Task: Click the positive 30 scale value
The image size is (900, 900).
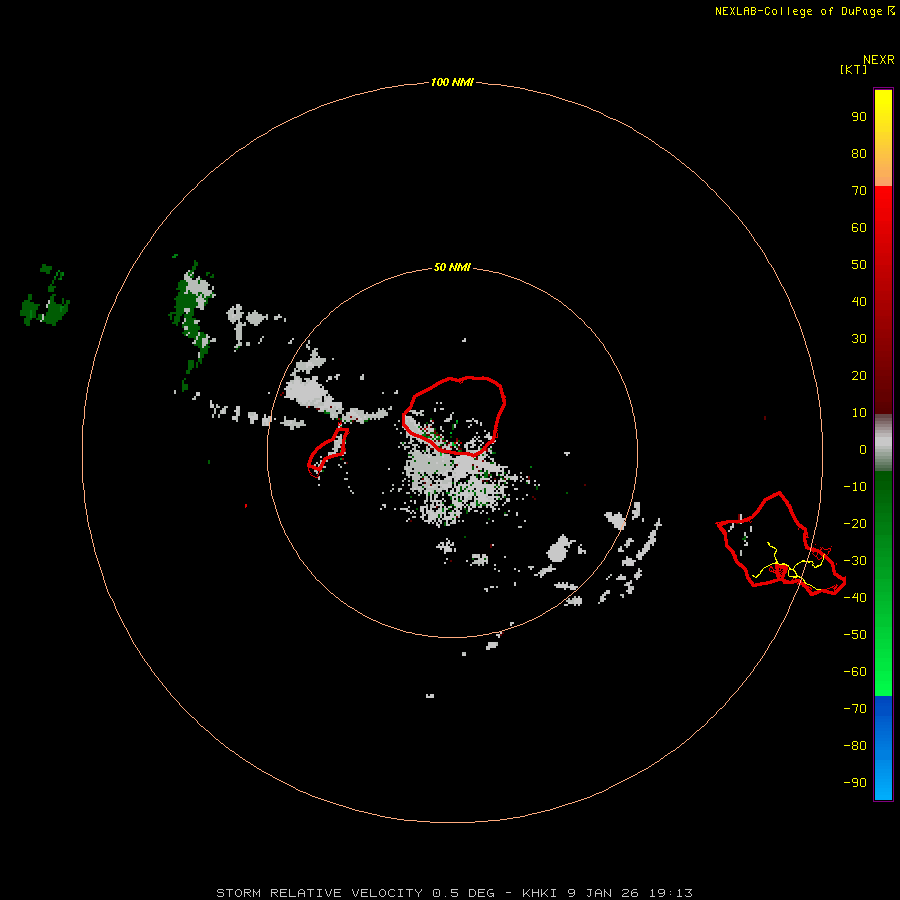Action: click(x=859, y=339)
